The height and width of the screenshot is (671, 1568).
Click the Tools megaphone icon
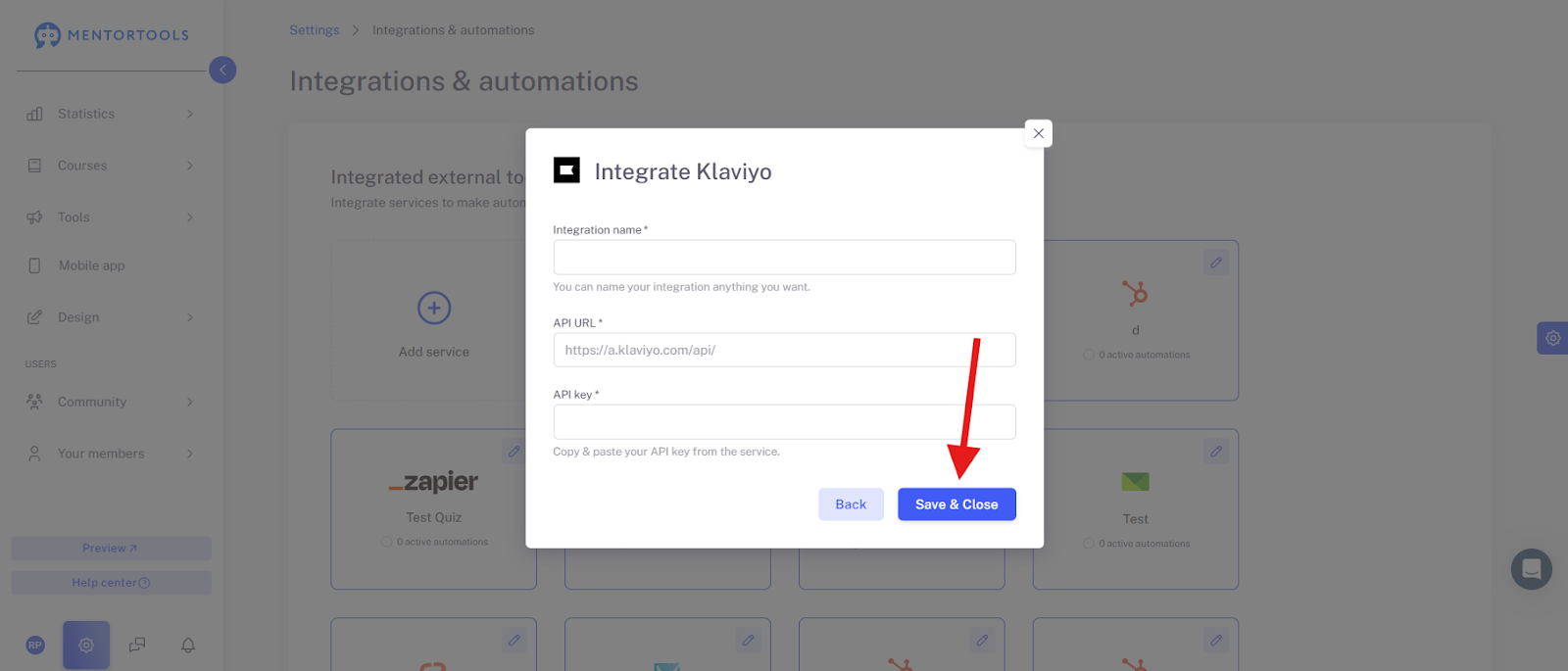pos(34,217)
